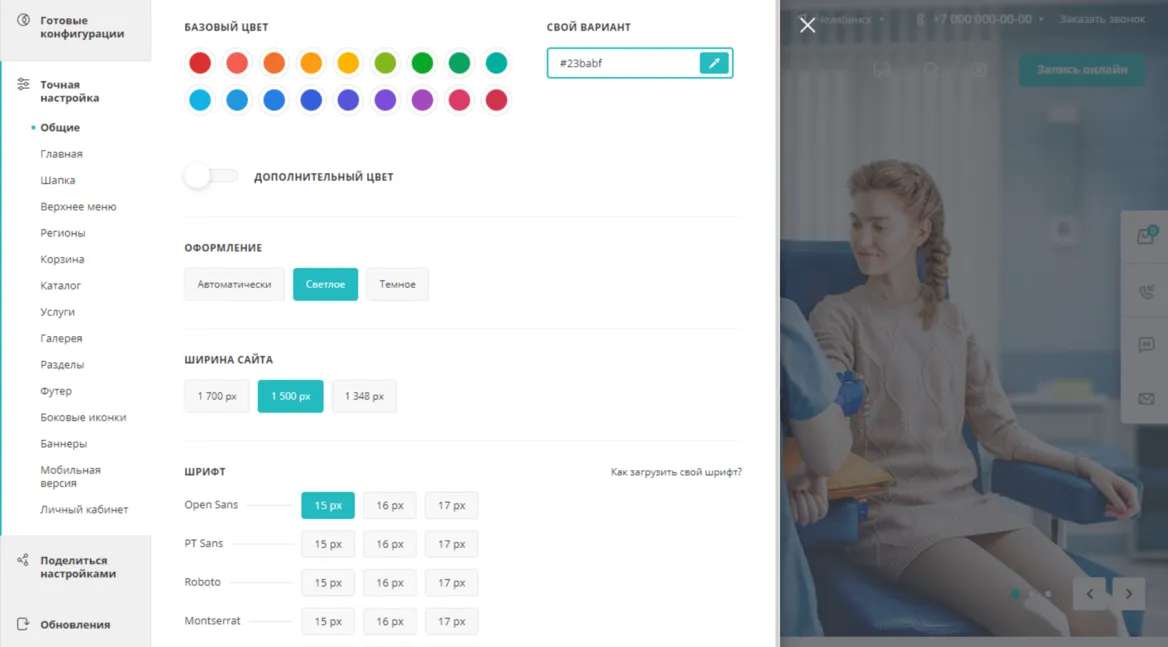
Task: Go to next banner slide arrow
Action: [x=1129, y=593]
